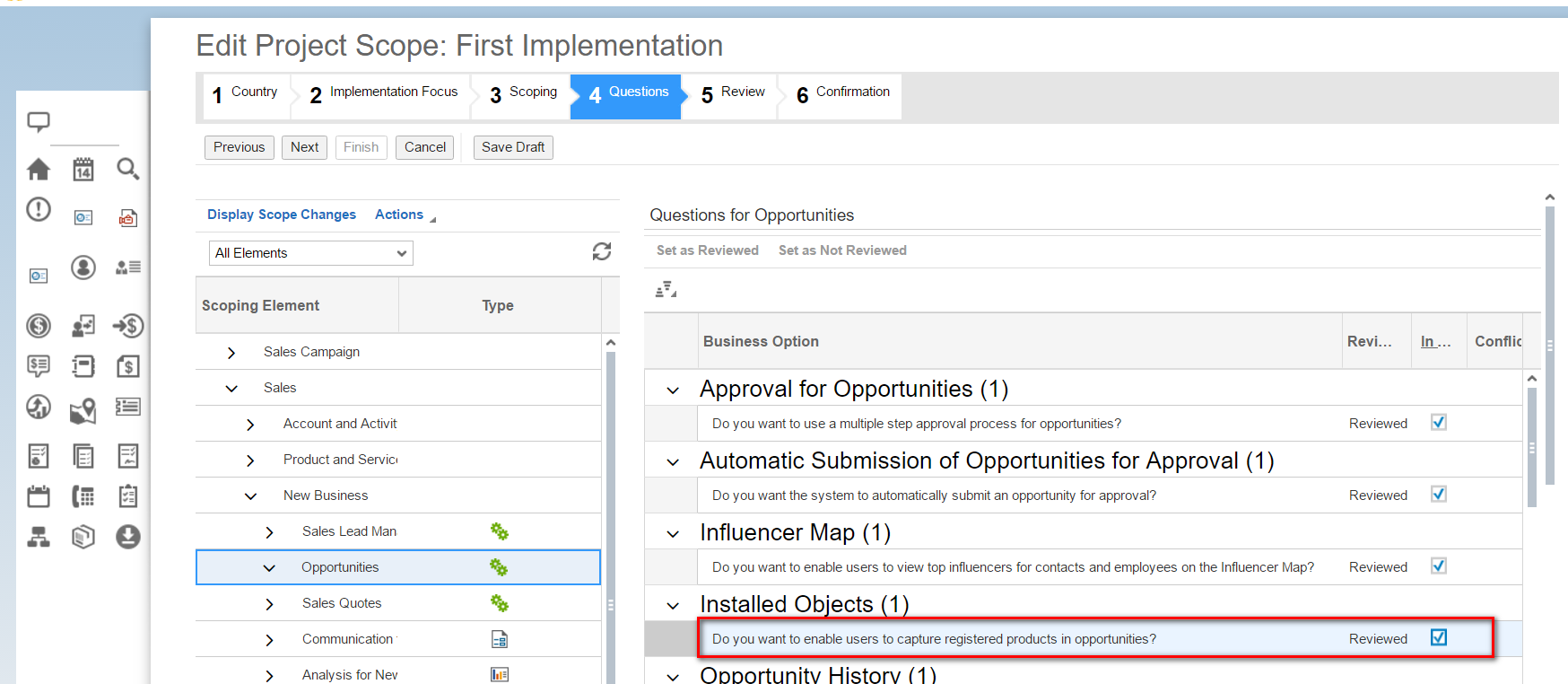
Task: Click the dollar document icon
Action: pos(128,366)
